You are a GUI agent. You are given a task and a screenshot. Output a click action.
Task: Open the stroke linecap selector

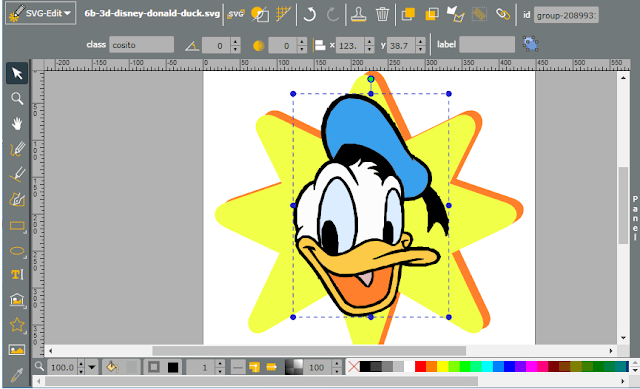[x=271, y=367]
